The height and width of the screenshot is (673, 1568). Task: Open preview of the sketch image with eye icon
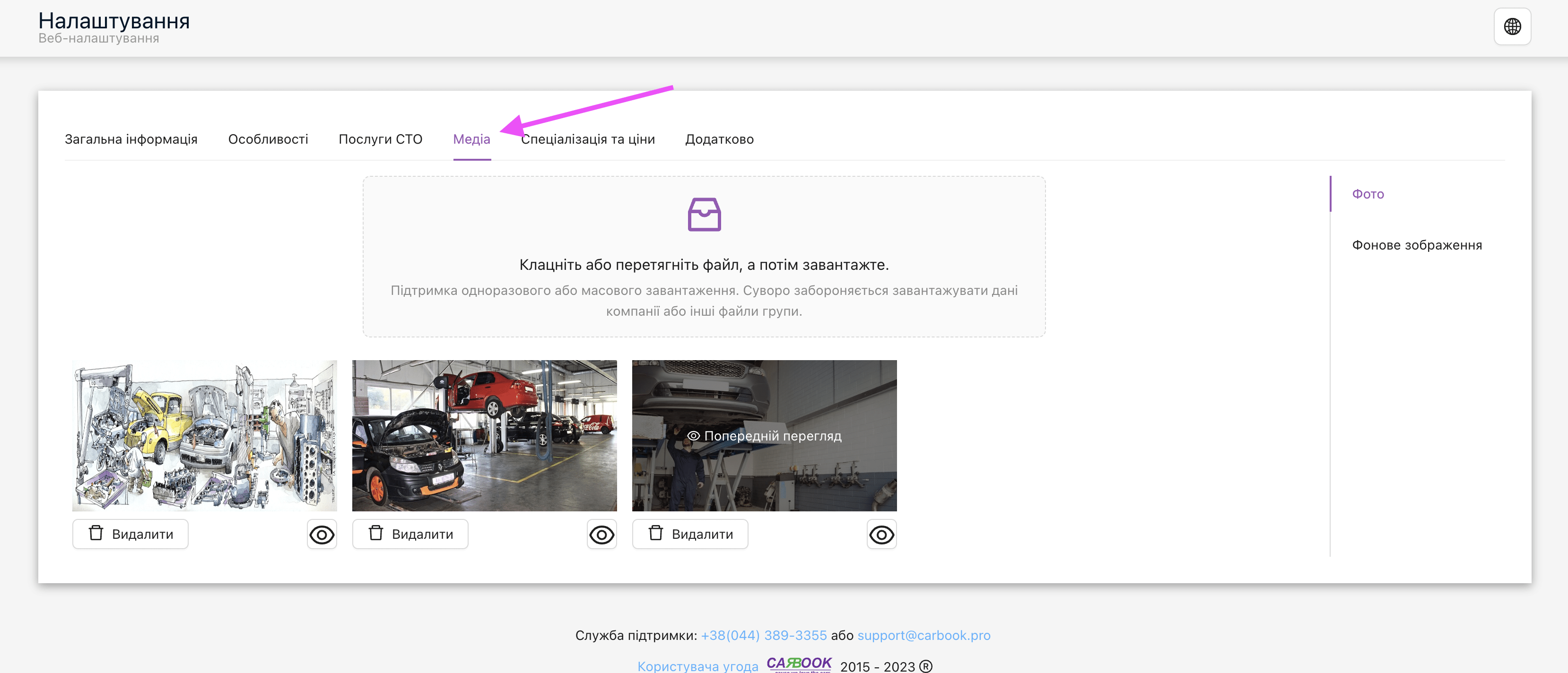(x=322, y=535)
